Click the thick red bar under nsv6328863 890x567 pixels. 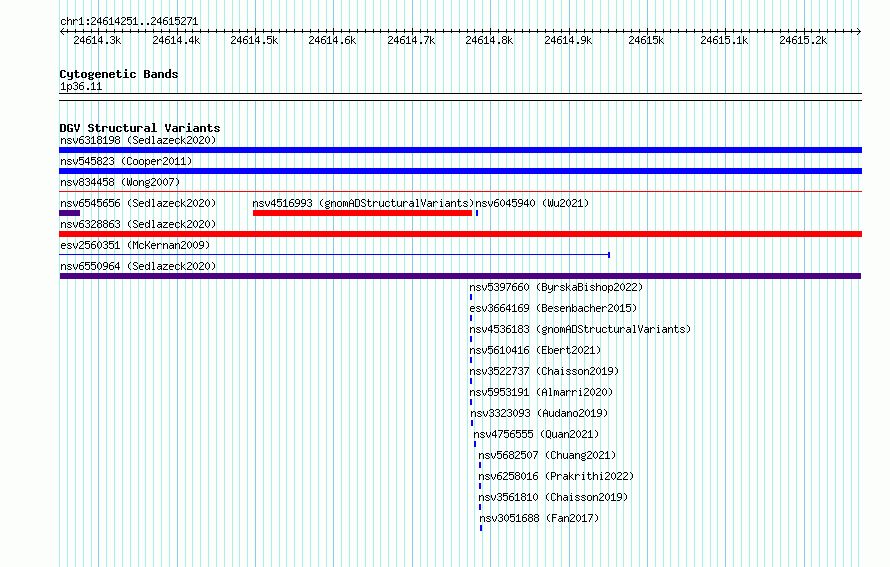(x=460, y=234)
